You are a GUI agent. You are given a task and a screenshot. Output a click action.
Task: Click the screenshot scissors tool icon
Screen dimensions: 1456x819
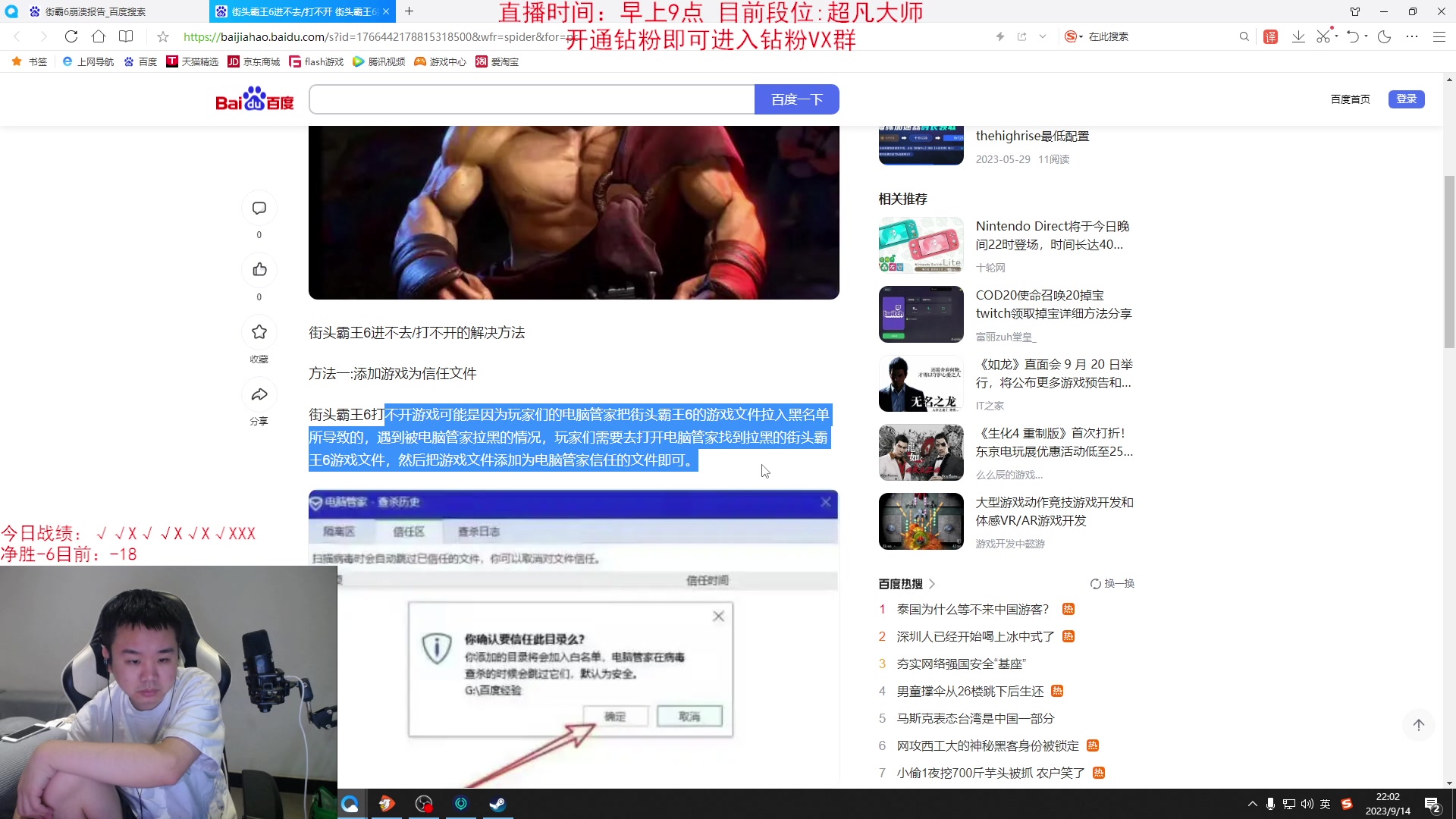click(1323, 36)
